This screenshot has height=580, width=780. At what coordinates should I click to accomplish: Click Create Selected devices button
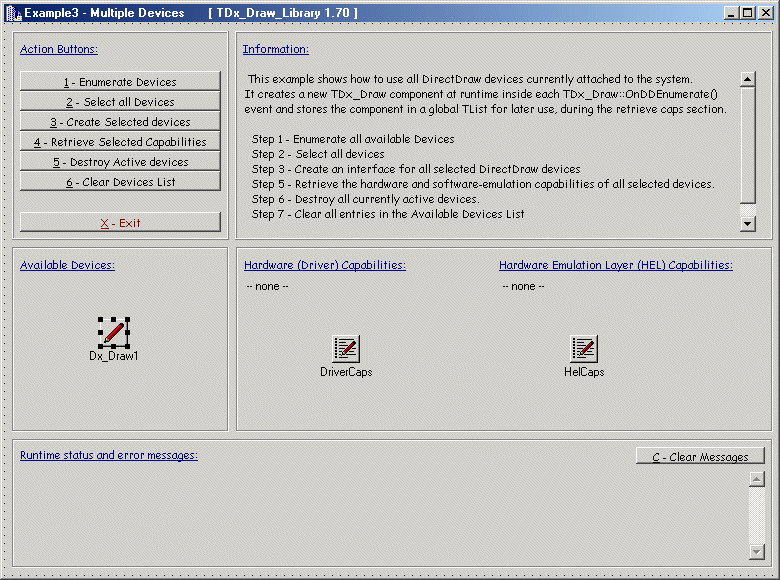point(120,122)
